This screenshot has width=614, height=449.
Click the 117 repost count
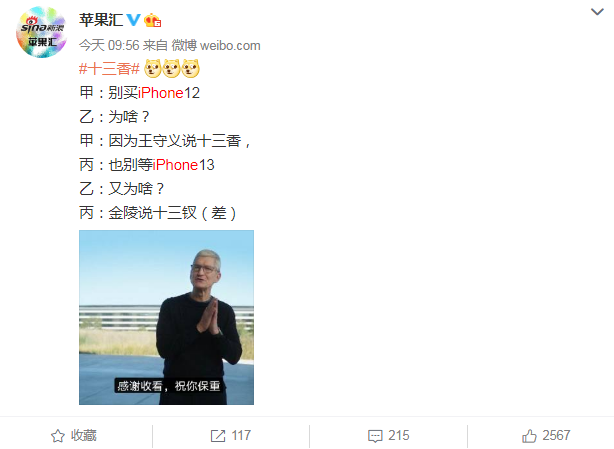click(241, 436)
